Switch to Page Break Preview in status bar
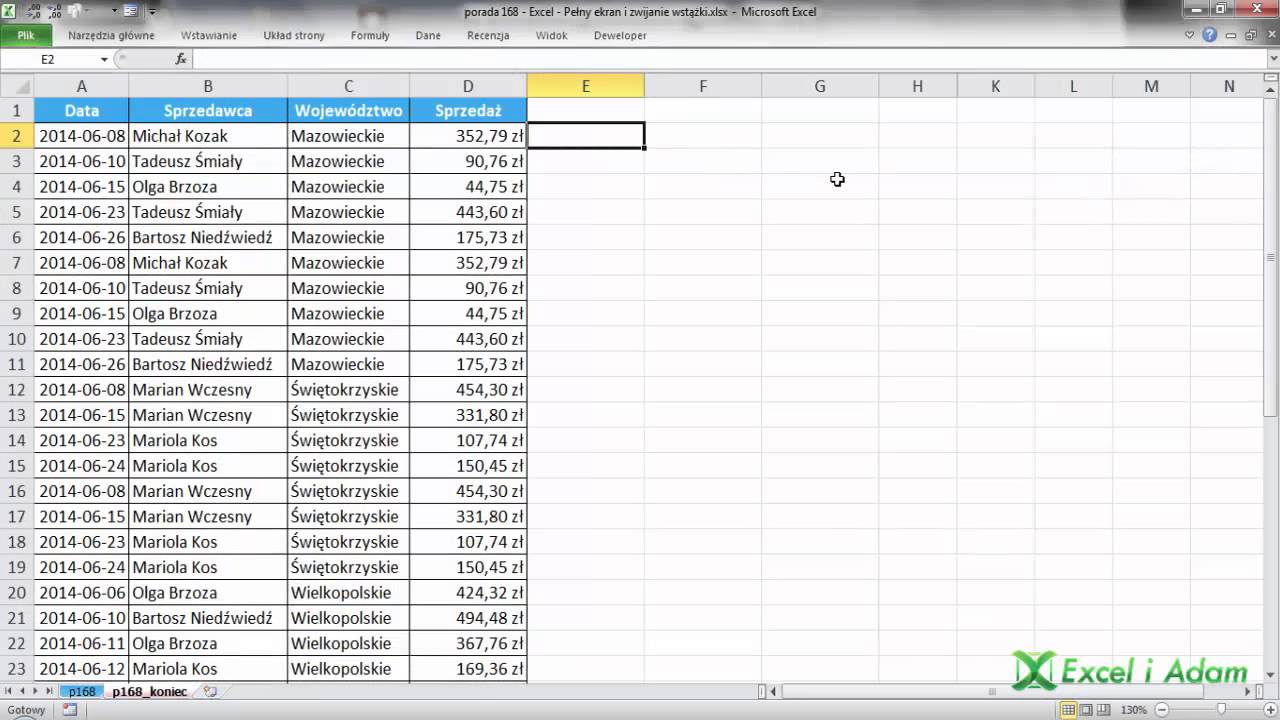The width and height of the screenshot is (1280, 720). coord(1103,710)
